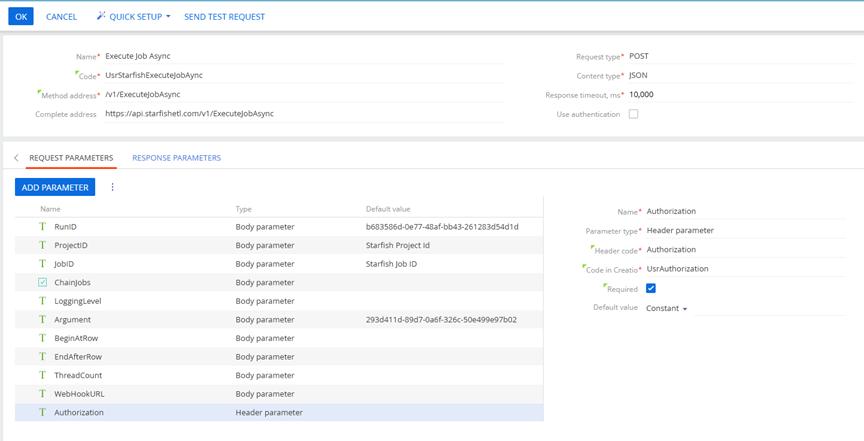The width and height of the screenshot is (864, 441).
Task: Select the REQUEST PARAMETERS tab
Action: coord(71,158)
